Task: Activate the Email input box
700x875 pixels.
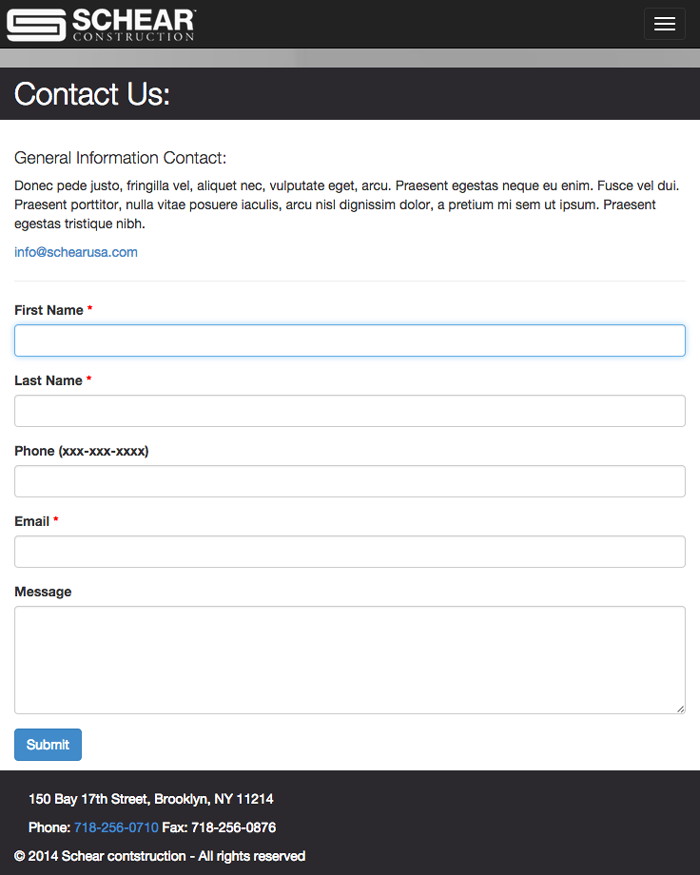Action: point(350,551)
